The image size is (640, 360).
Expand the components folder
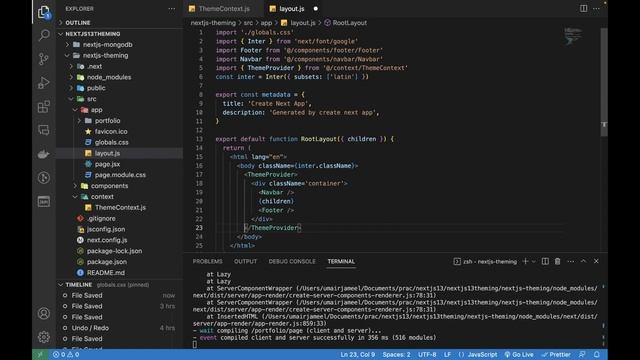109,186
